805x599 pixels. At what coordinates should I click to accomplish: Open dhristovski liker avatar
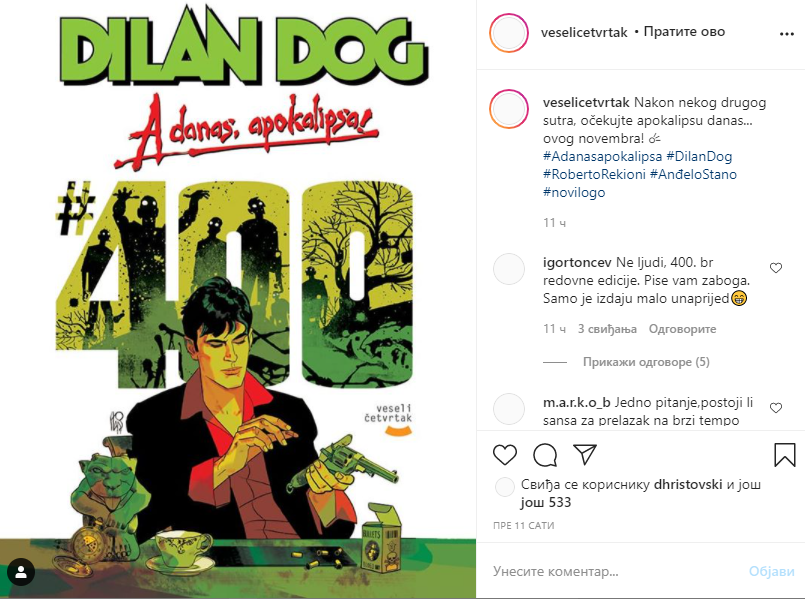[x=505, y=487]
